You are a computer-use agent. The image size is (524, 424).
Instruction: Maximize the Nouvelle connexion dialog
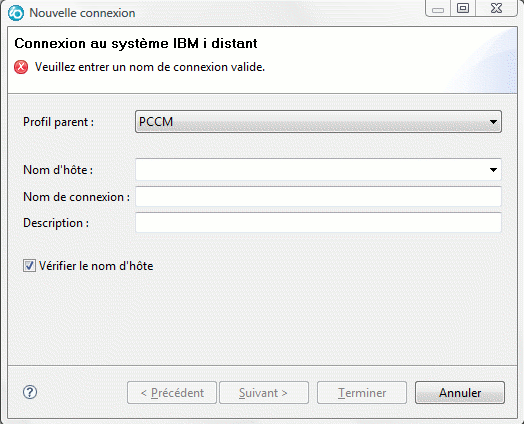pyautogui.click(x=463, y=8)
